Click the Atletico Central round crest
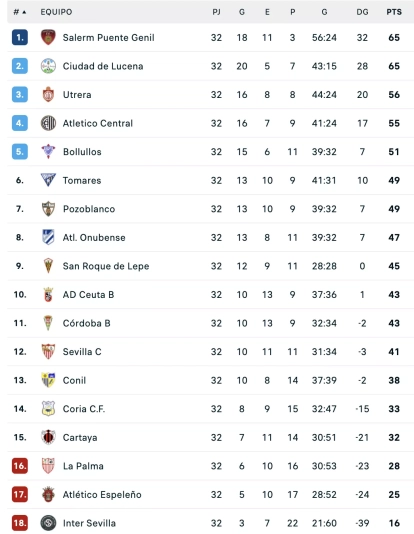 48,123
